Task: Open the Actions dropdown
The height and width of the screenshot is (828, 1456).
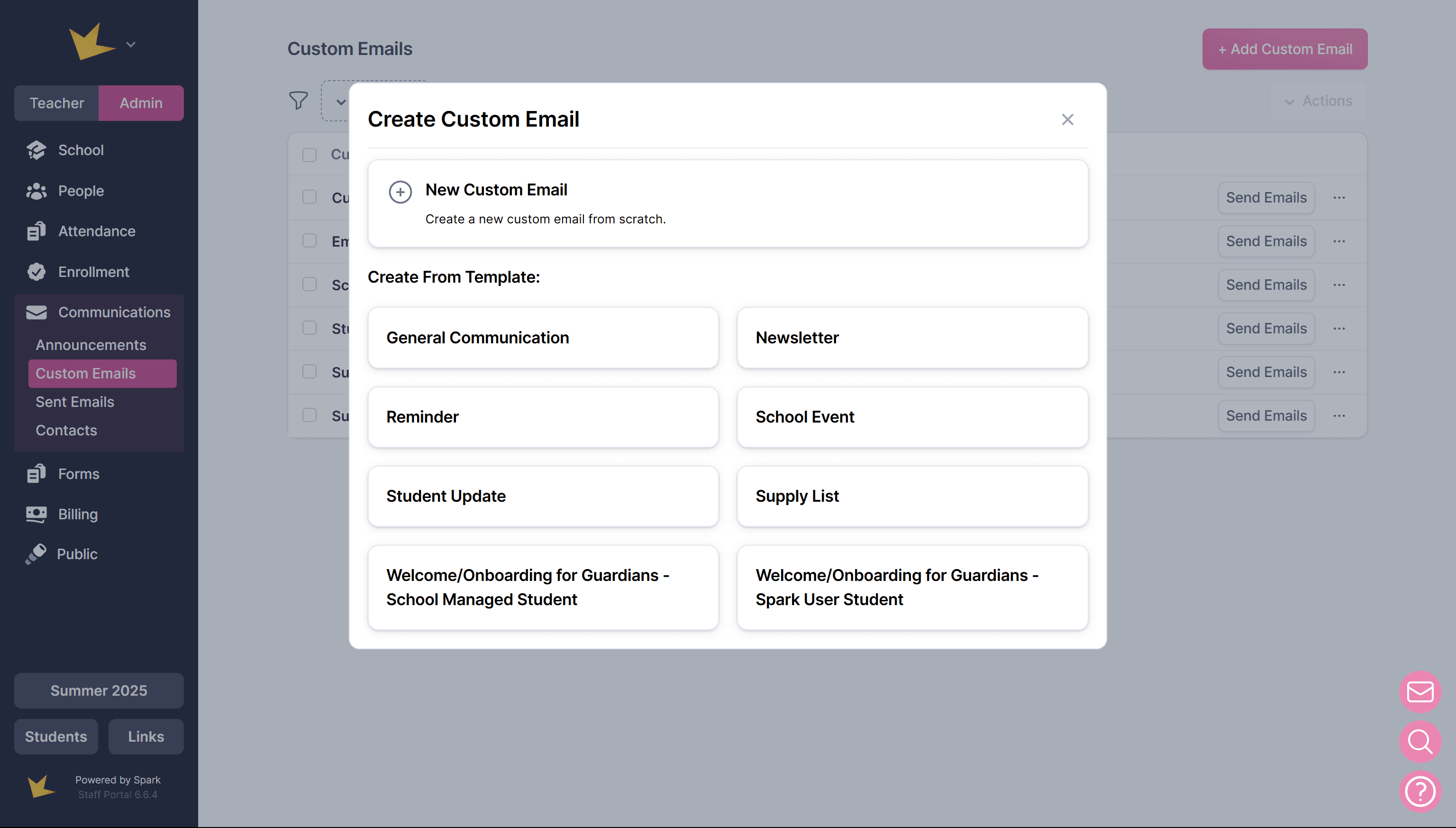Action: click(x=1319, y=101)
